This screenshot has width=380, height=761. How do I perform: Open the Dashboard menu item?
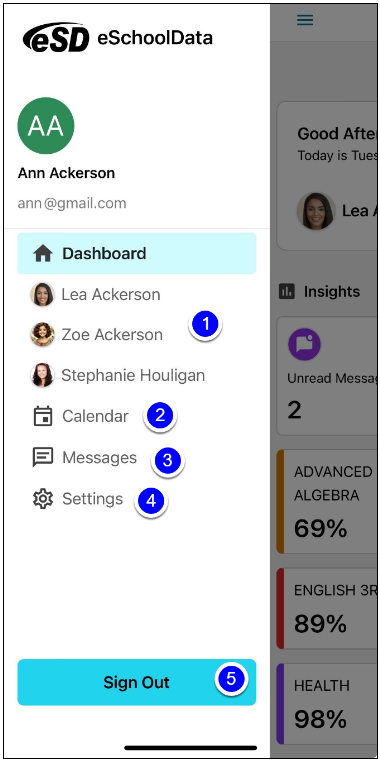137,253
